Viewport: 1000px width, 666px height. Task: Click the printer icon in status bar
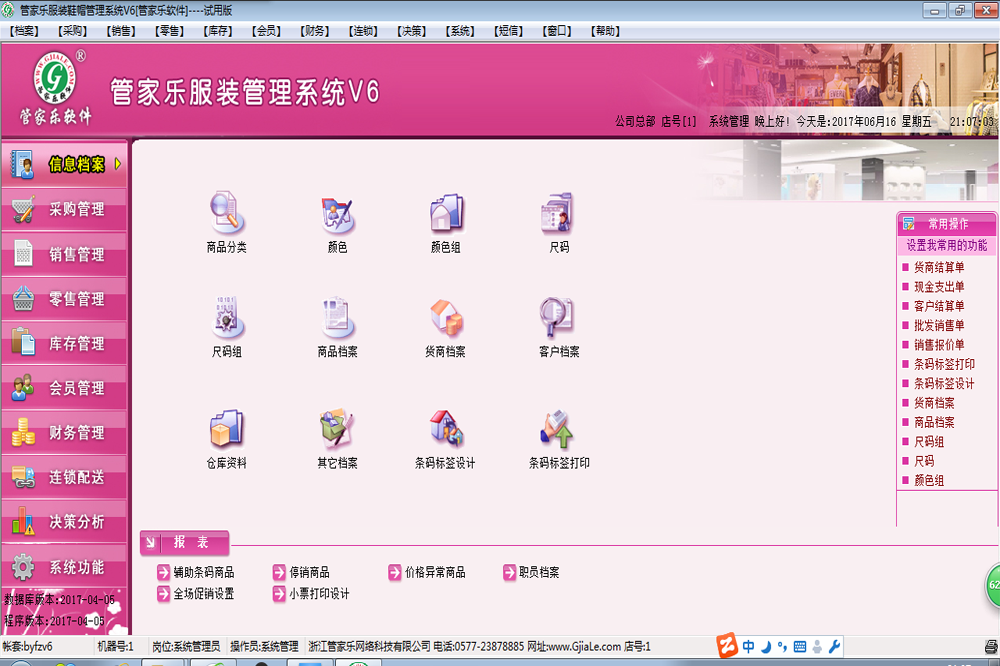coord(991,647)
